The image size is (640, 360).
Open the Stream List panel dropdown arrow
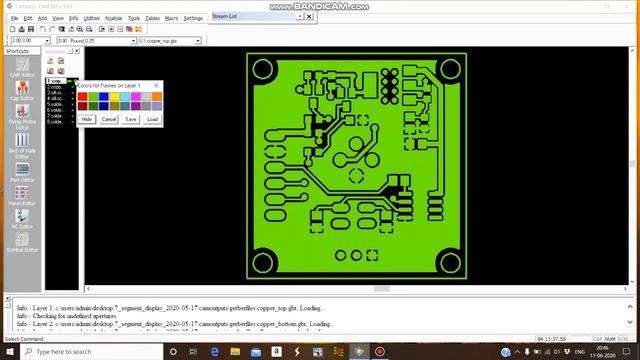coord(300,16)
